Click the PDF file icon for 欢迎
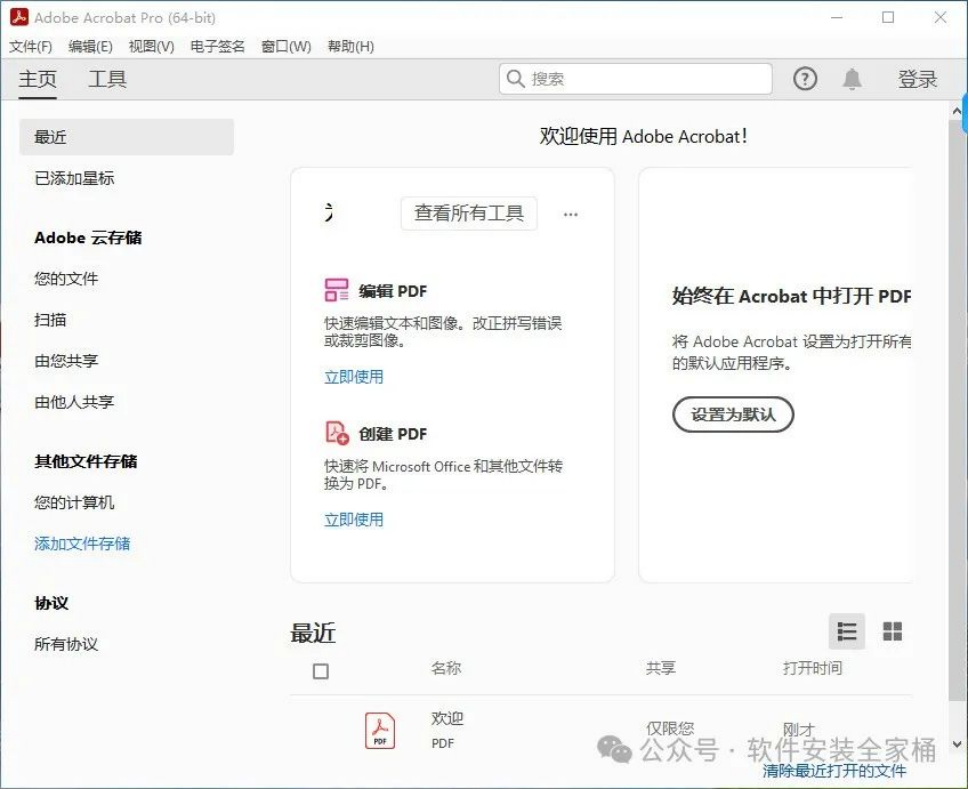The image size is (969, 790). click(380, 730)
